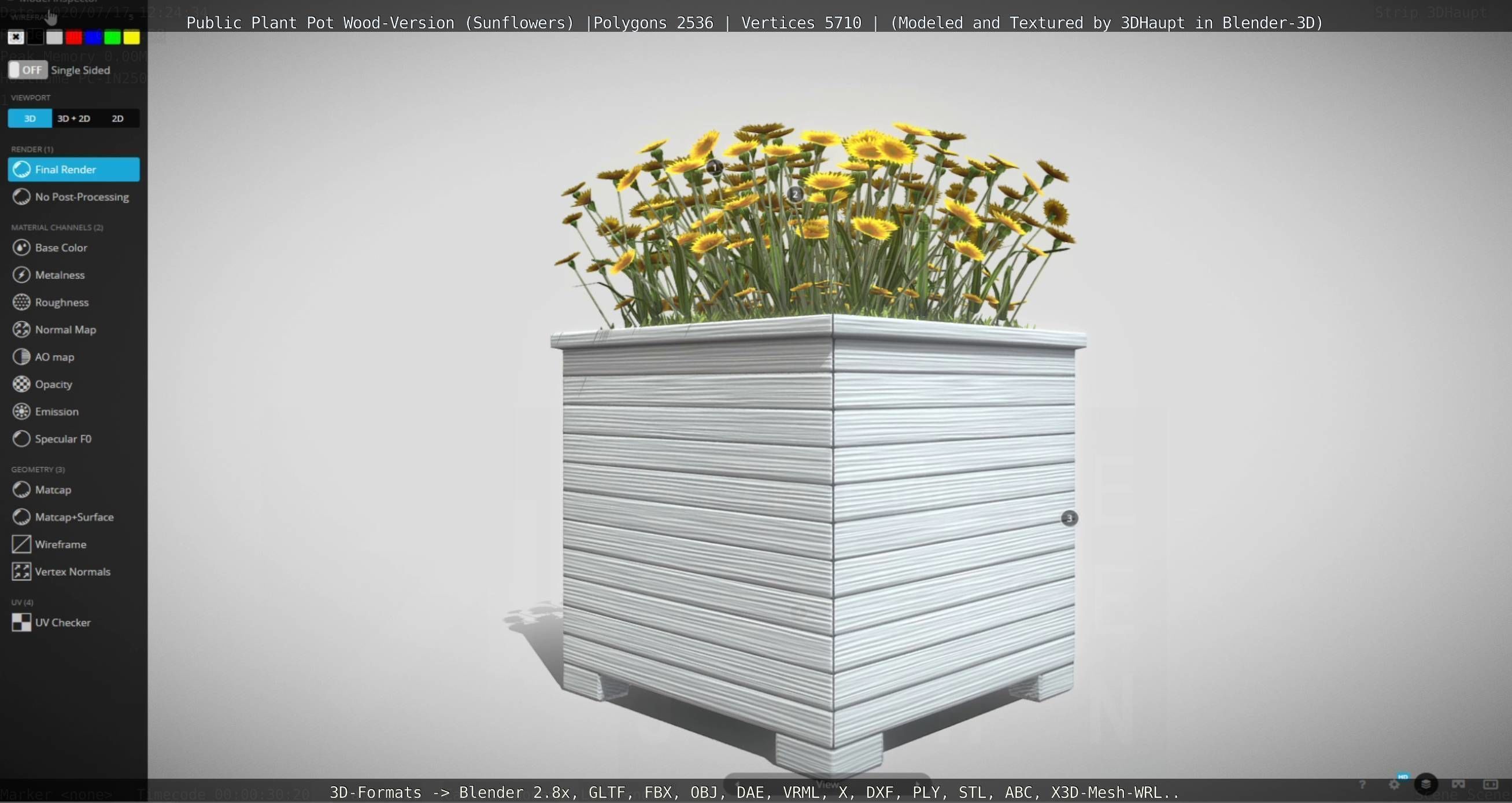Click the 'GEOMETRY (3)' section label
This screenshot has height=803, width=1512.
(x=38, y=469)
